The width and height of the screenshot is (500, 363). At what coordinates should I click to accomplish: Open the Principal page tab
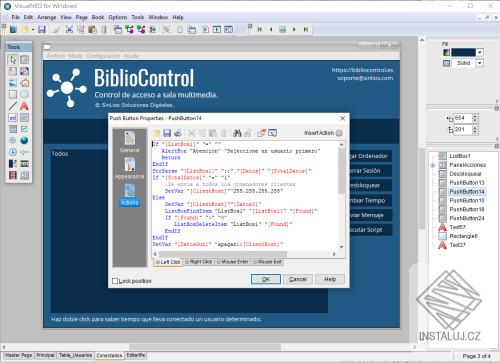[x=45, y=355]
